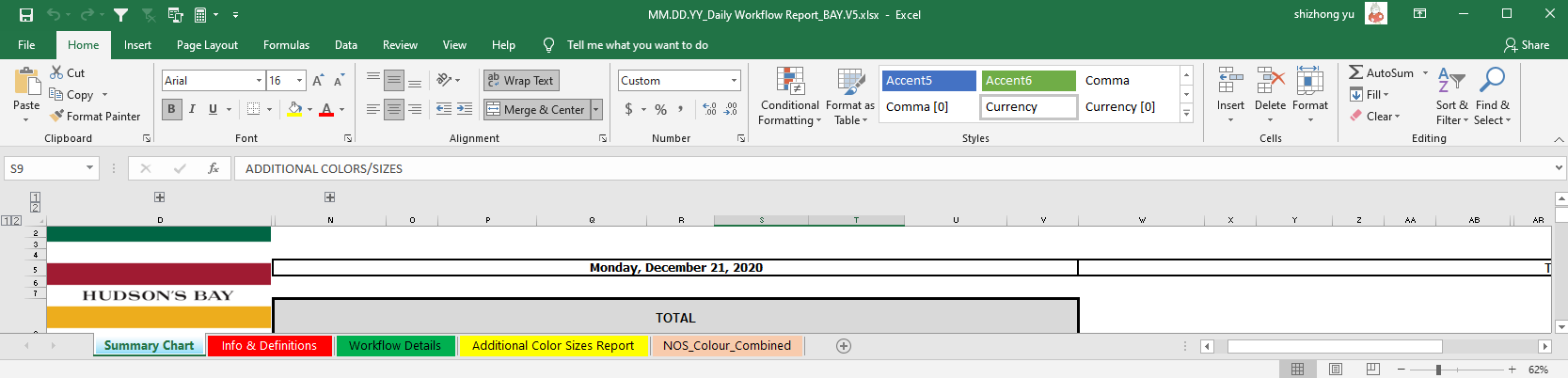This screenshot has height=378, width=1568.
Task: Apply accounting dollar number format
Action: pos(628,109)
